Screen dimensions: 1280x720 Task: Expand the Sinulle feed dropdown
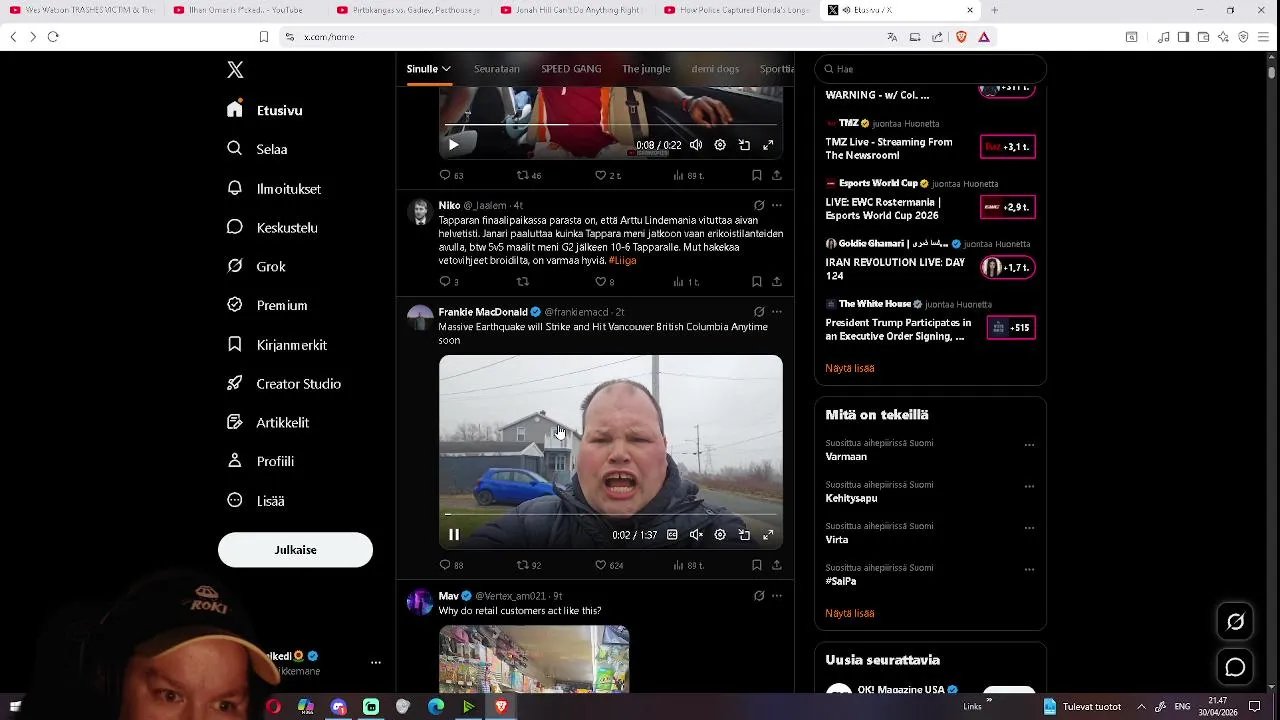(x=428, y=69)
